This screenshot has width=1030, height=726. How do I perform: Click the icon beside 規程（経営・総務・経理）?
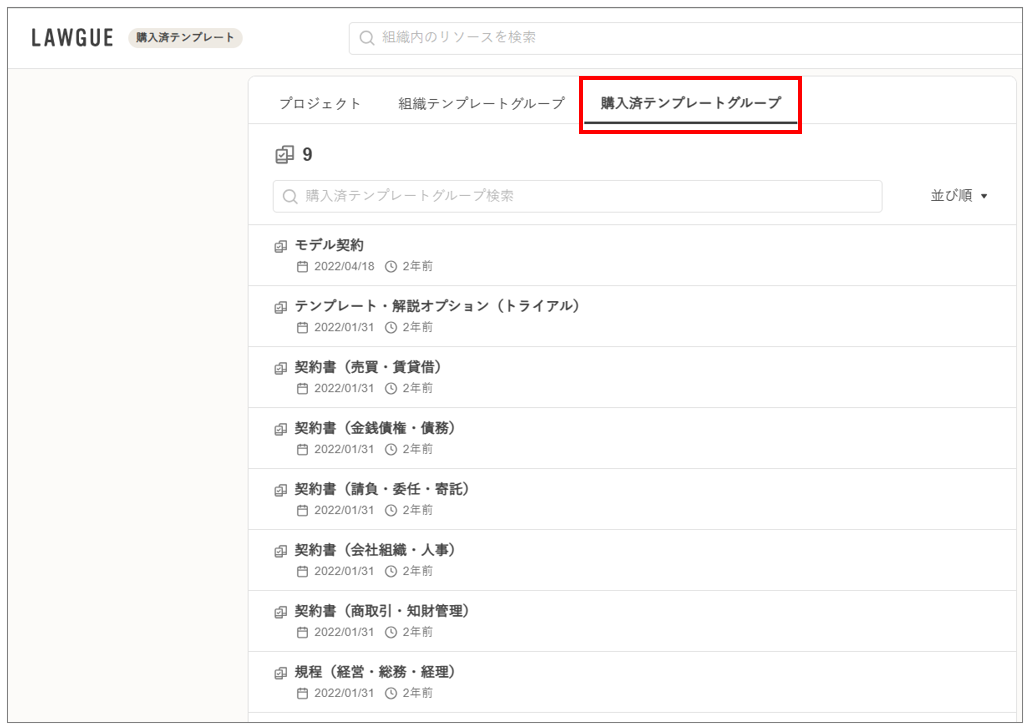pyautogui.click(x=281, y=673)
